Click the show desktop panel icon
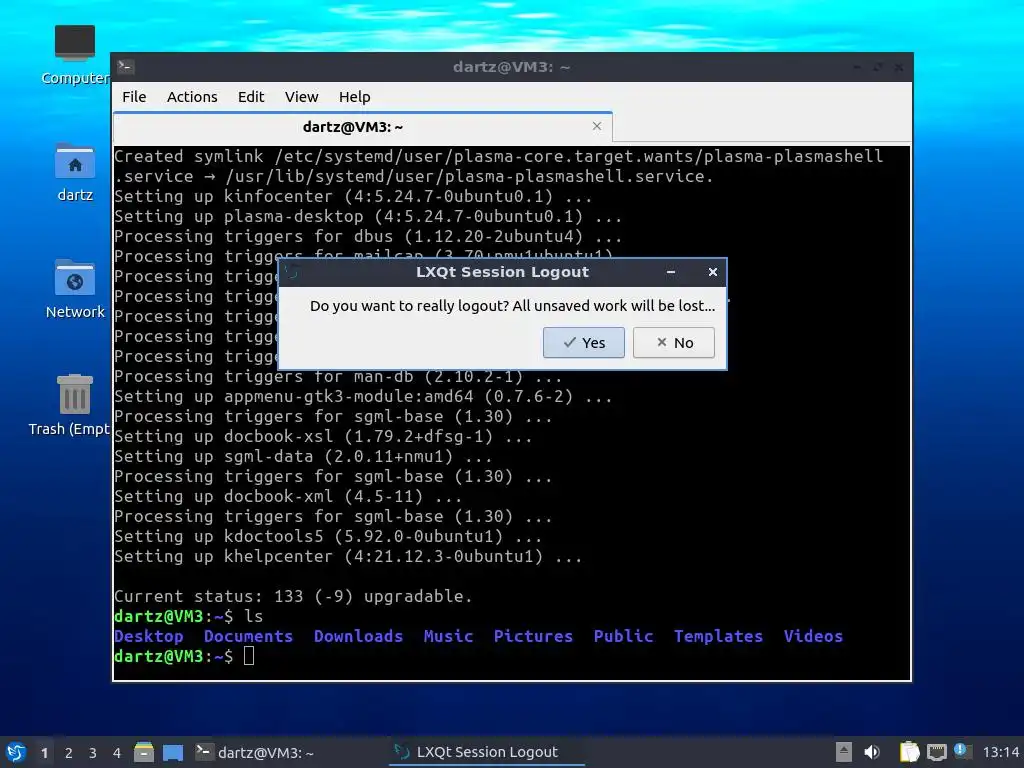 point(173,752)
